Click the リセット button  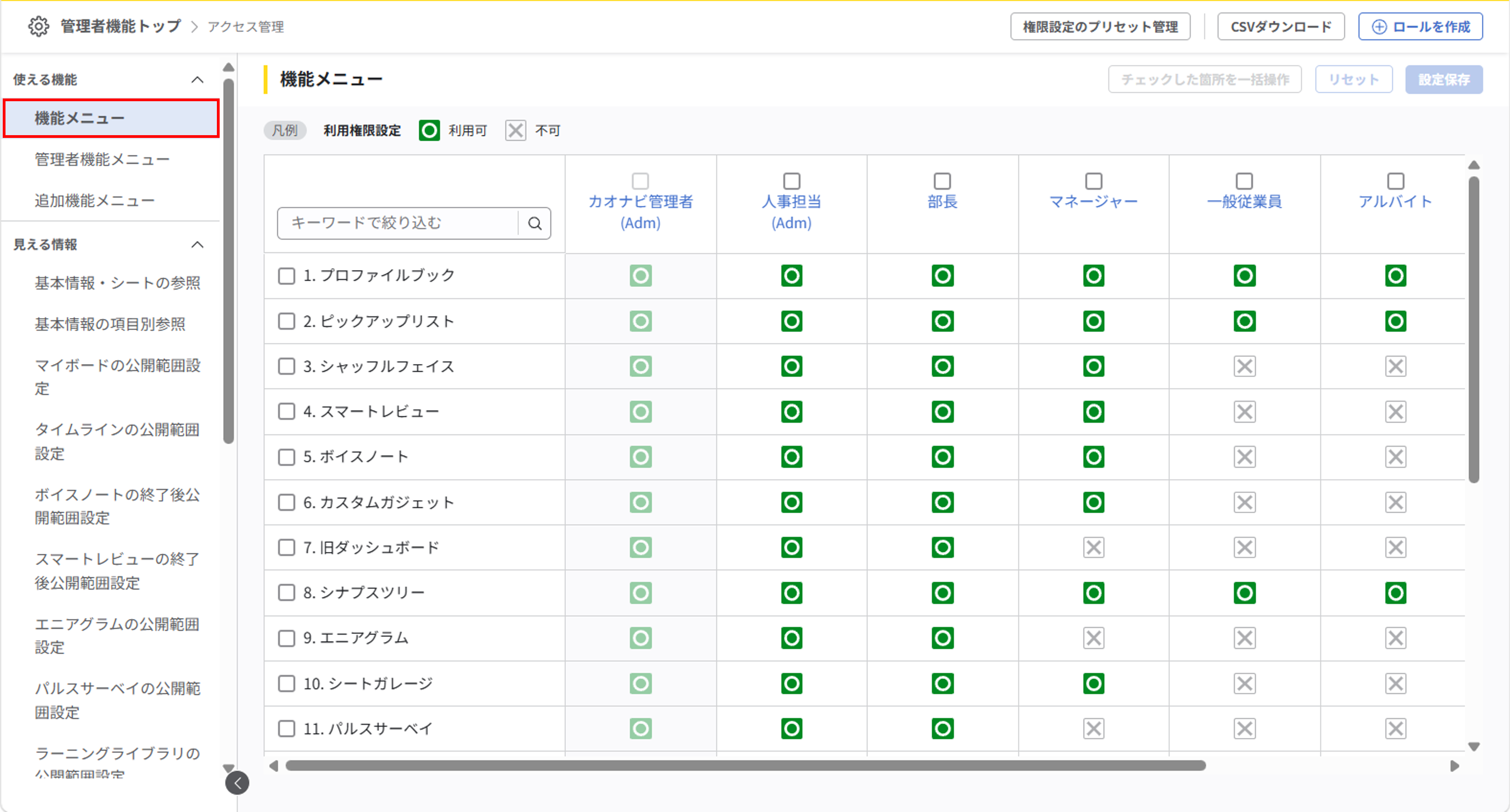tap(1354, 80)
